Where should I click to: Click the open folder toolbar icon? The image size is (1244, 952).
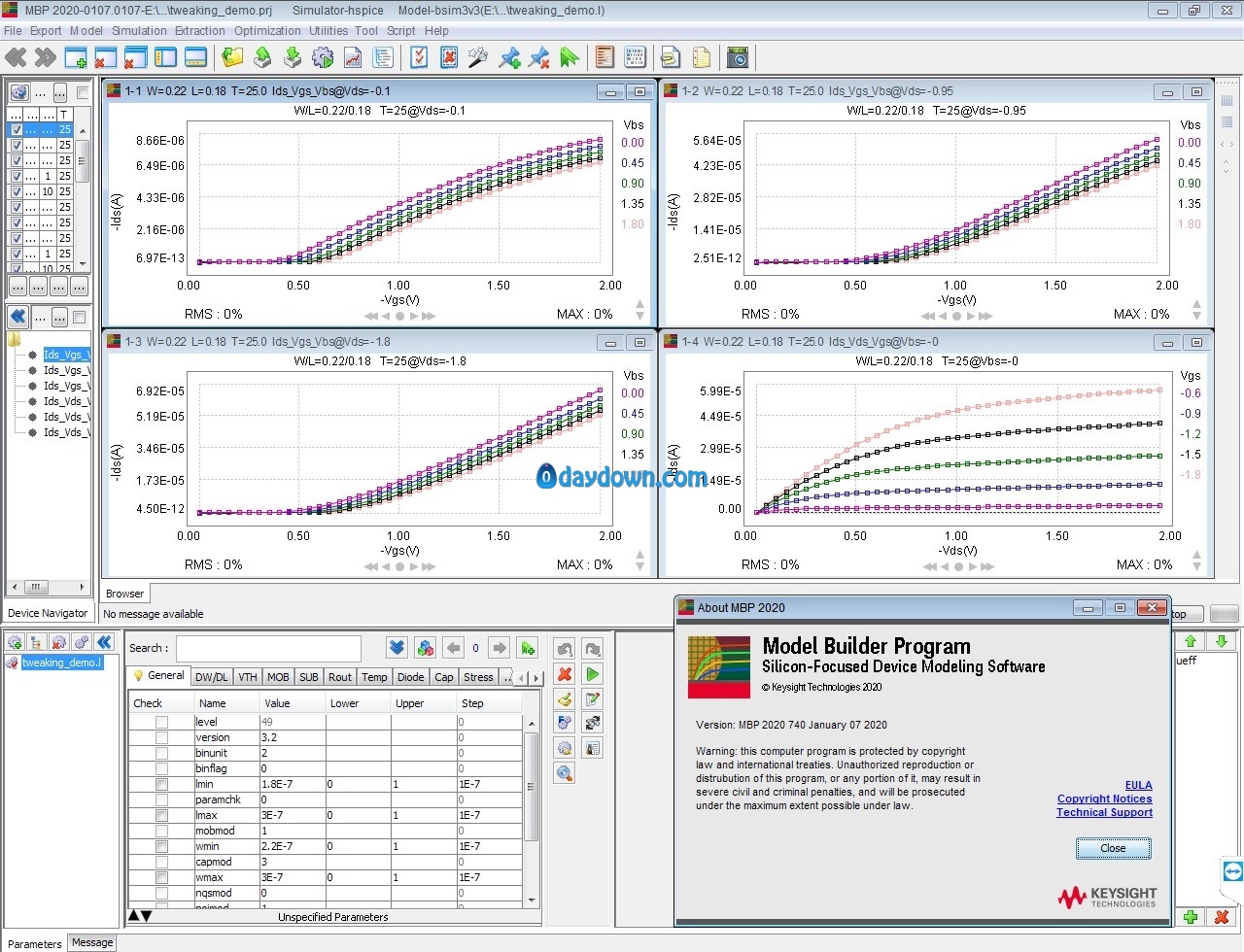[232, 57]
